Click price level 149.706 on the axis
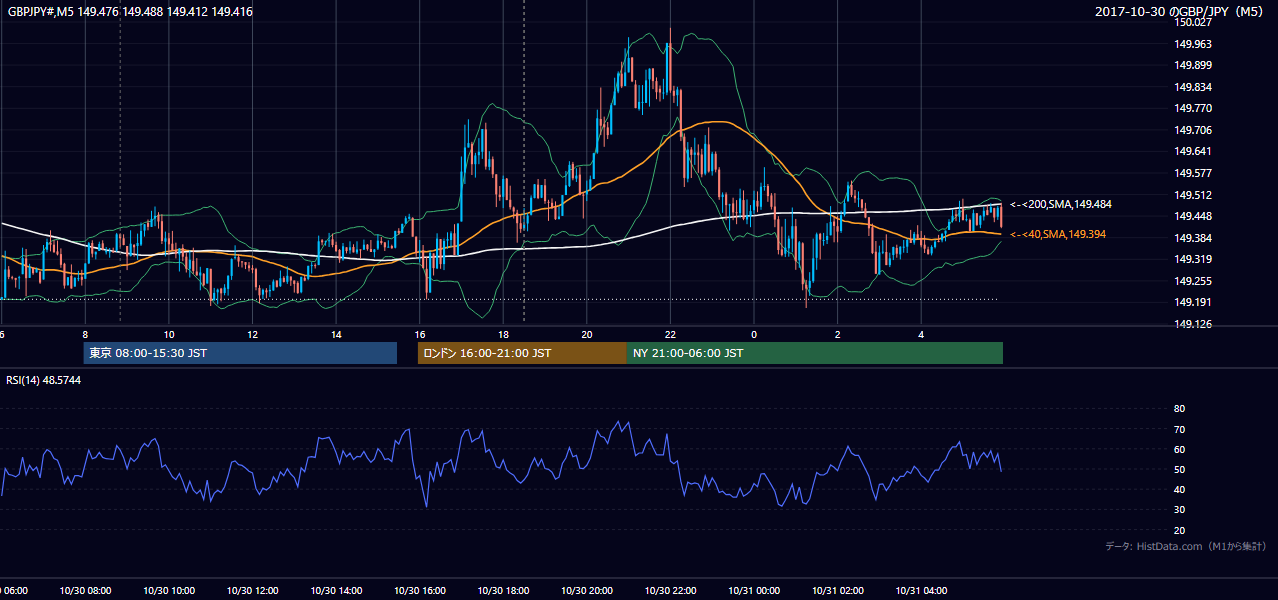1278x600 pixels. 1194,130
